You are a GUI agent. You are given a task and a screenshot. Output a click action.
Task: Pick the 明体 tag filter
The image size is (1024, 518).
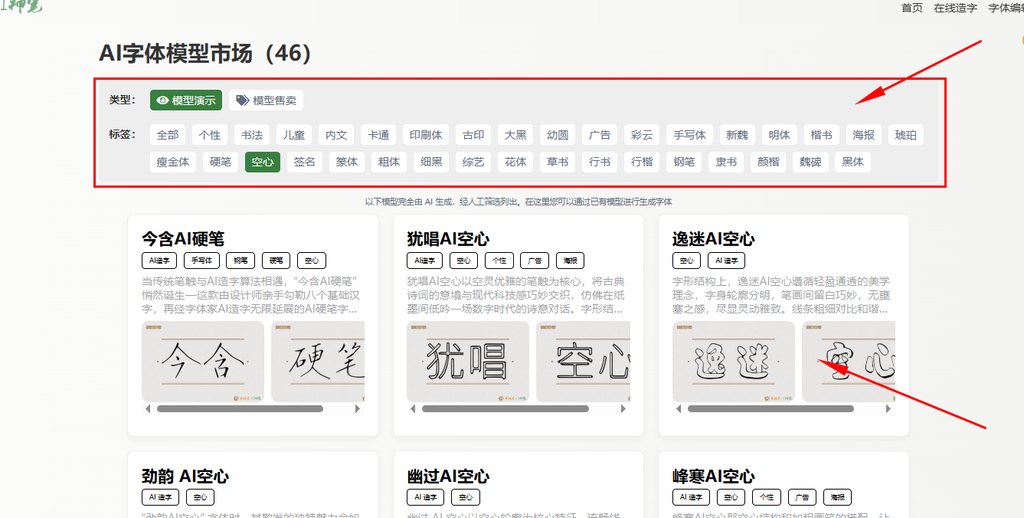point(779,135)
